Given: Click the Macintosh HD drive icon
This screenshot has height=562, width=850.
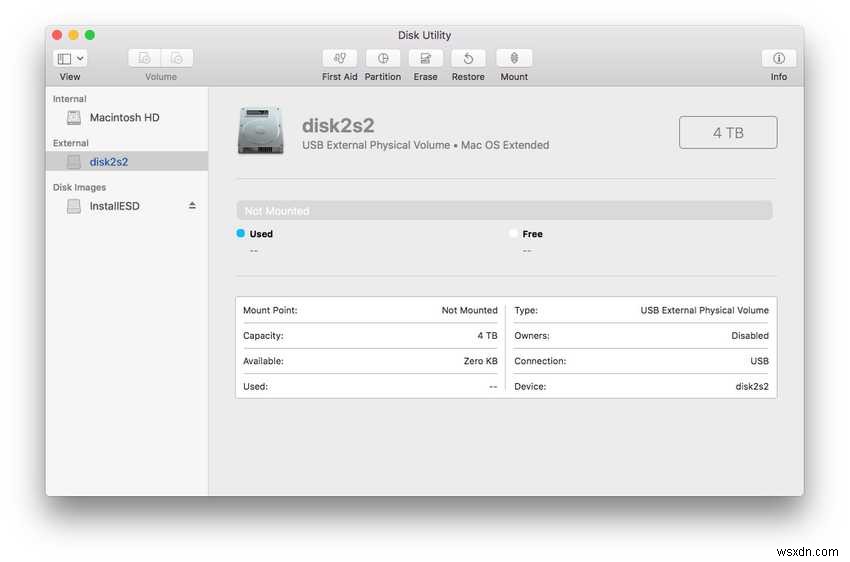Looking at the screenshot, I should [74, 118].
